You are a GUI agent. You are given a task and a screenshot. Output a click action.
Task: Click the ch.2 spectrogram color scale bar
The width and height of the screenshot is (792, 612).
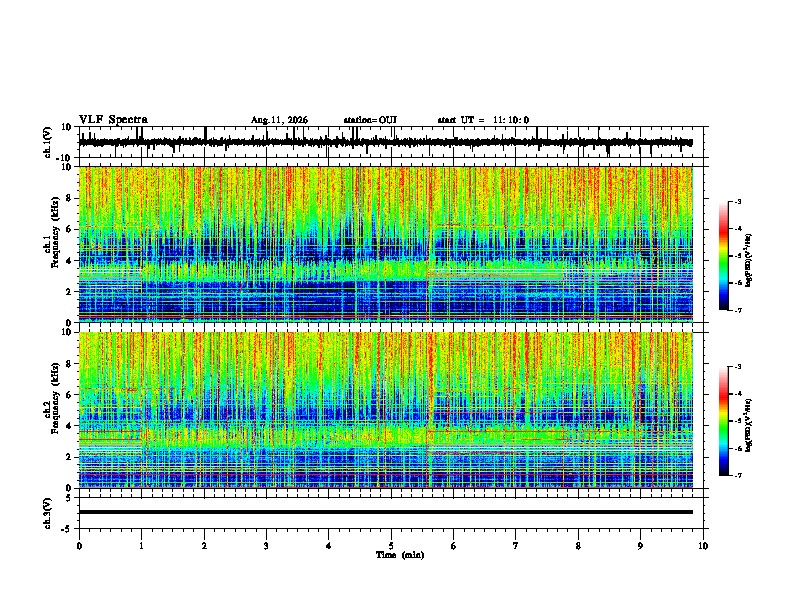click(x=723, y=421)
